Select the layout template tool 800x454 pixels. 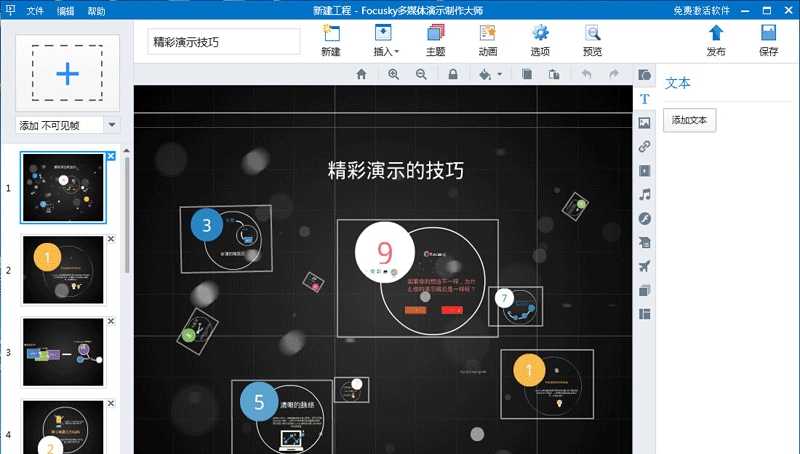(644, 314)
